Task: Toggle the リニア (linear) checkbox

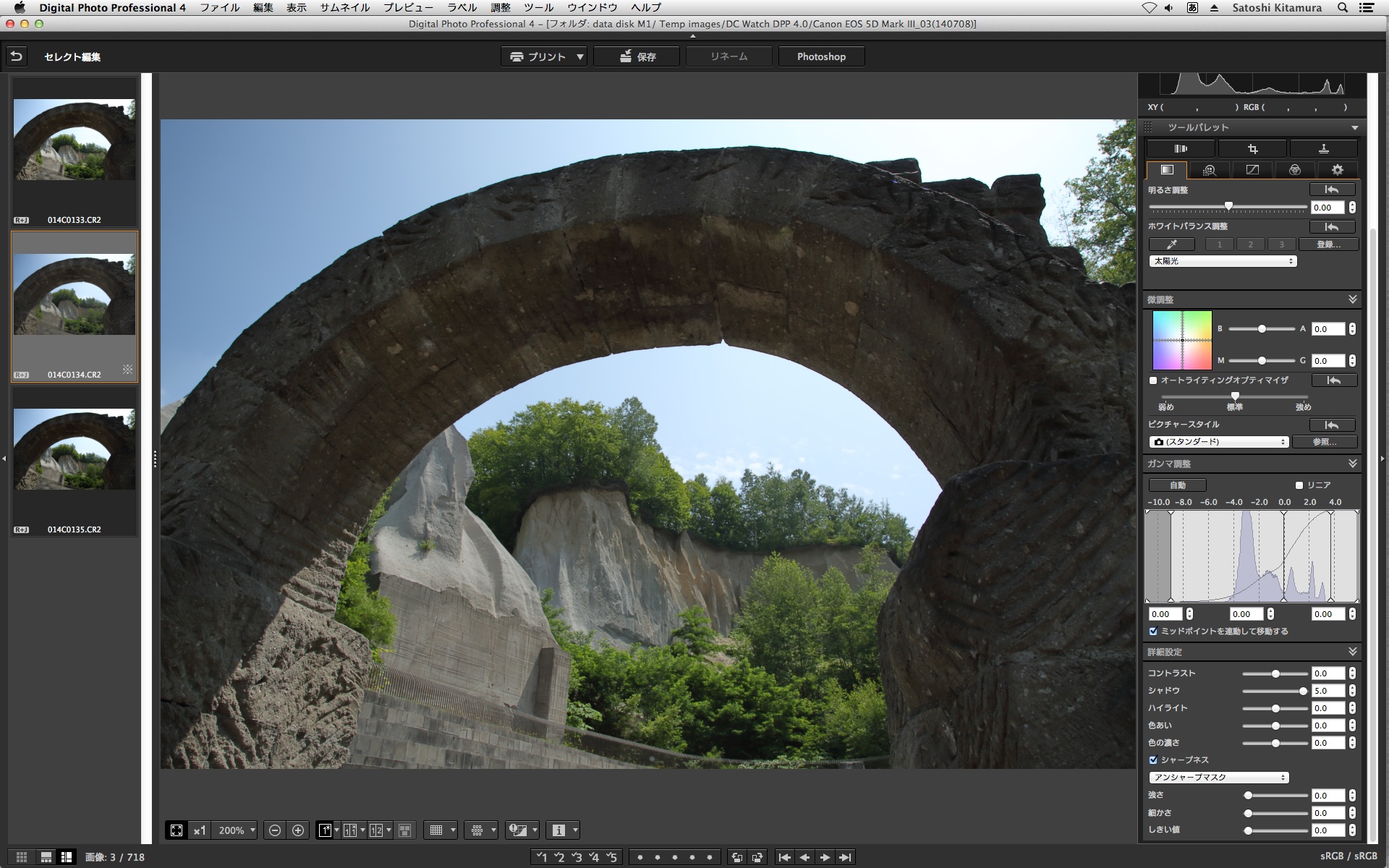Action: click(1299, 485)
